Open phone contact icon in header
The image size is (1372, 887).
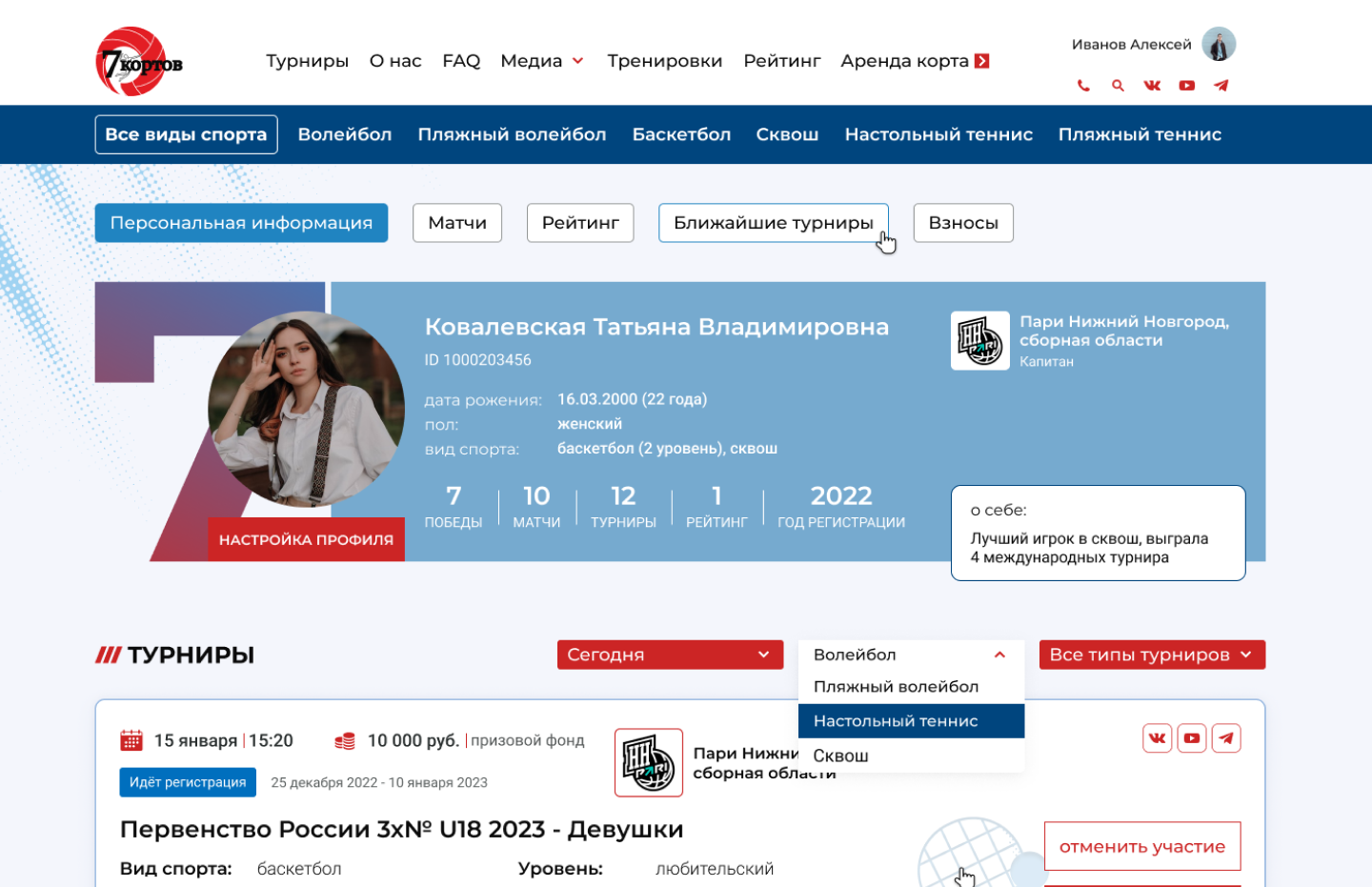click(1082, 85)
